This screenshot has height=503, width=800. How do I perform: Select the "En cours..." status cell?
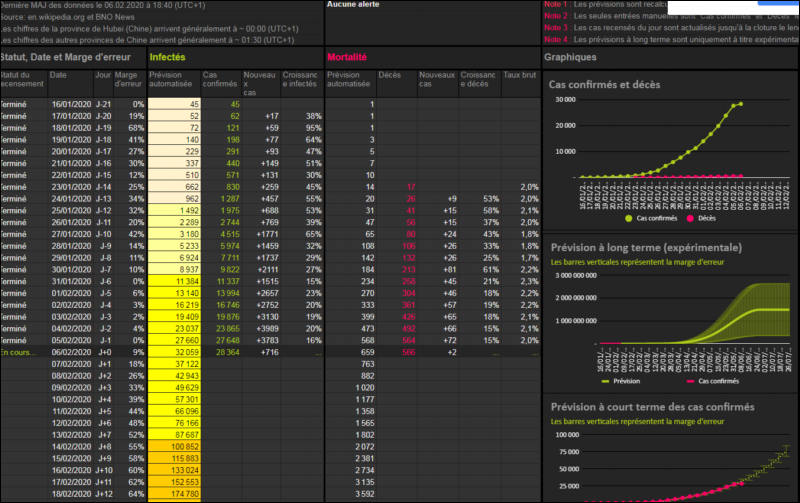point(18,353)
